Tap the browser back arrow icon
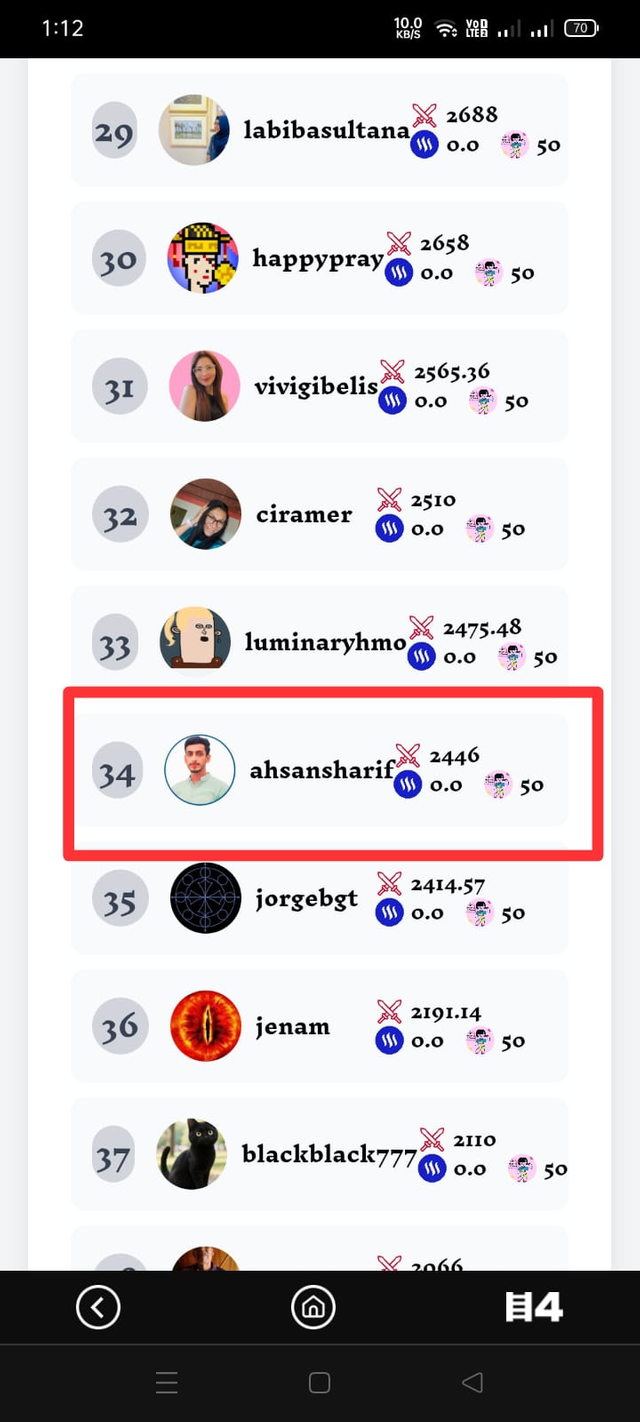This screenshot has width=640, height=1422. (x=98, y=1306)
